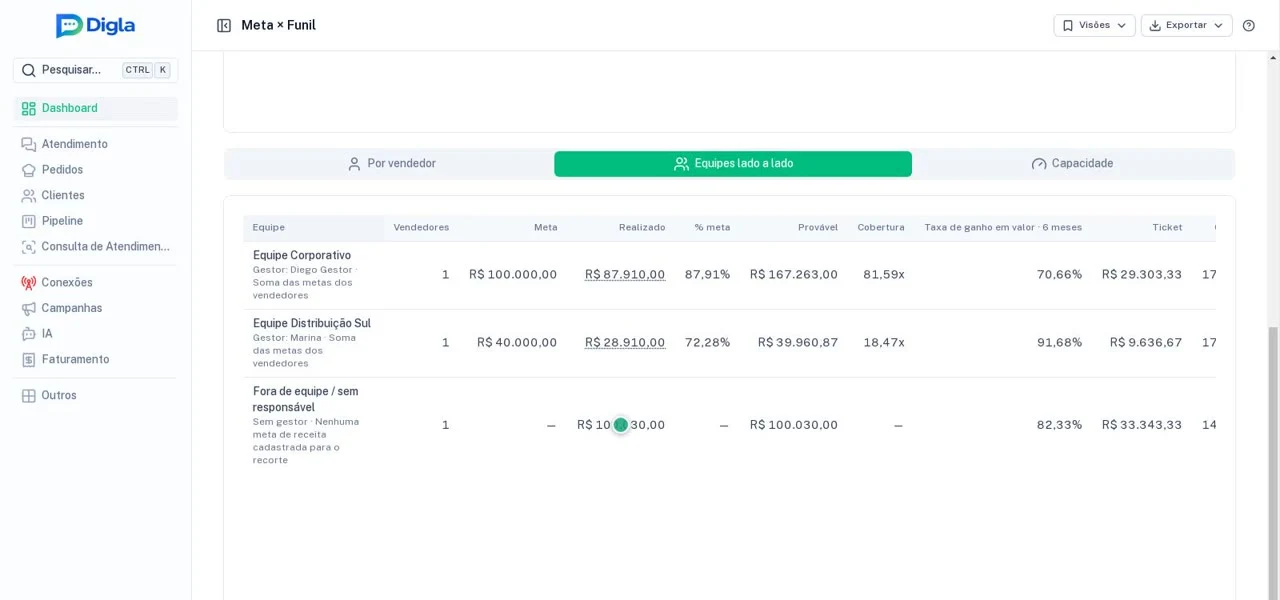This screenshot has width=1280, height=600.
Task: Select the Equipe Distribuição Sul row name
Action: coord(312,324)
